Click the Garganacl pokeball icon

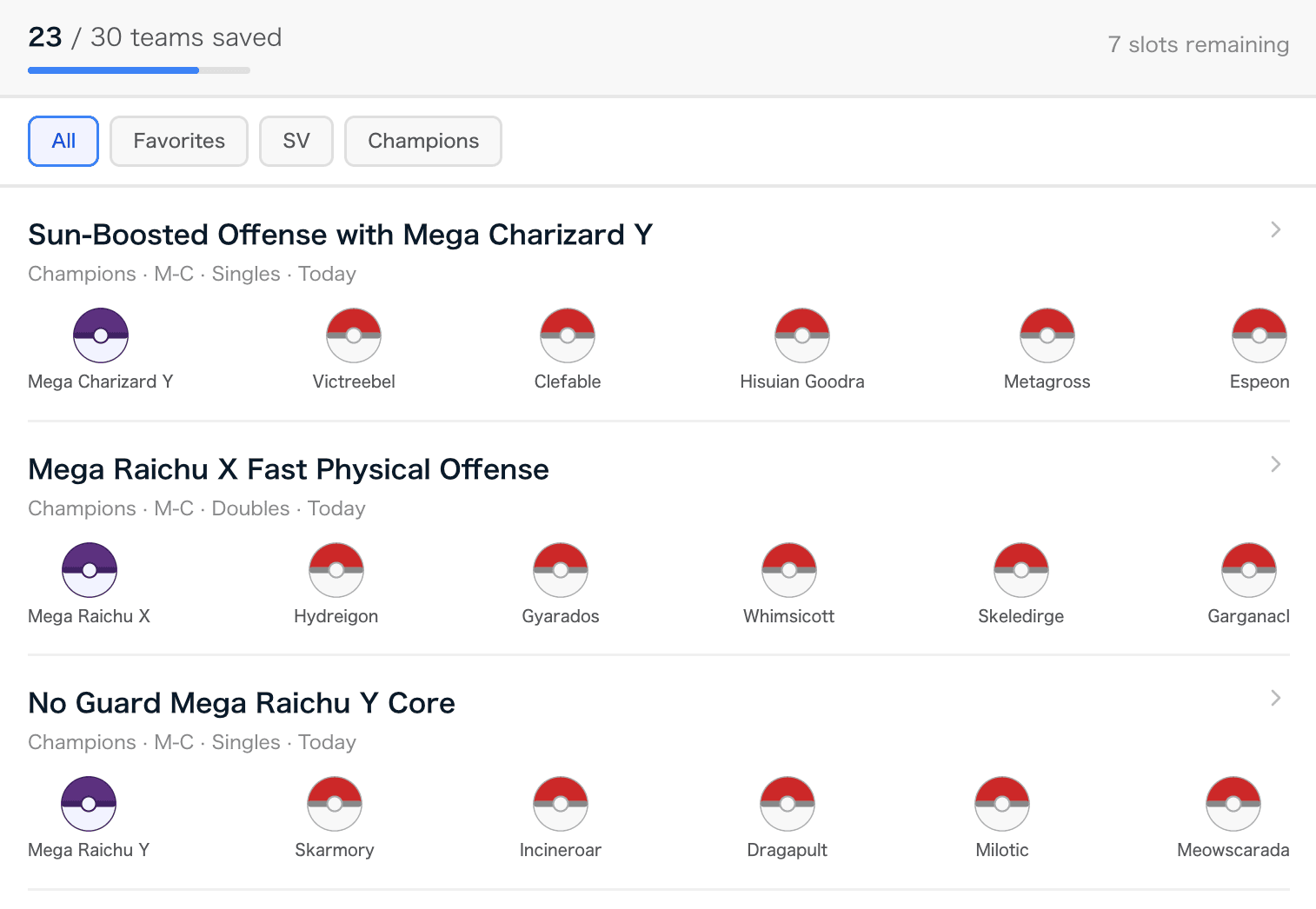(x=1249, y=569)
